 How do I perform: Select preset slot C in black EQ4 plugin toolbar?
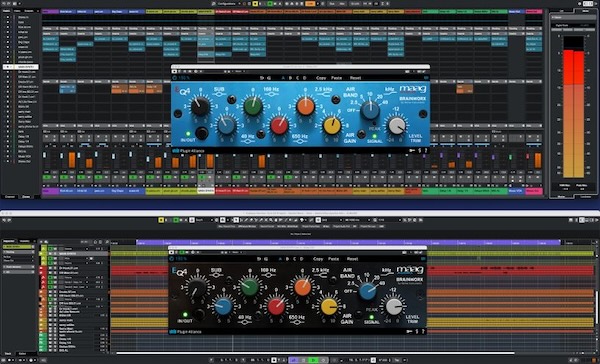tap(295, 259)
